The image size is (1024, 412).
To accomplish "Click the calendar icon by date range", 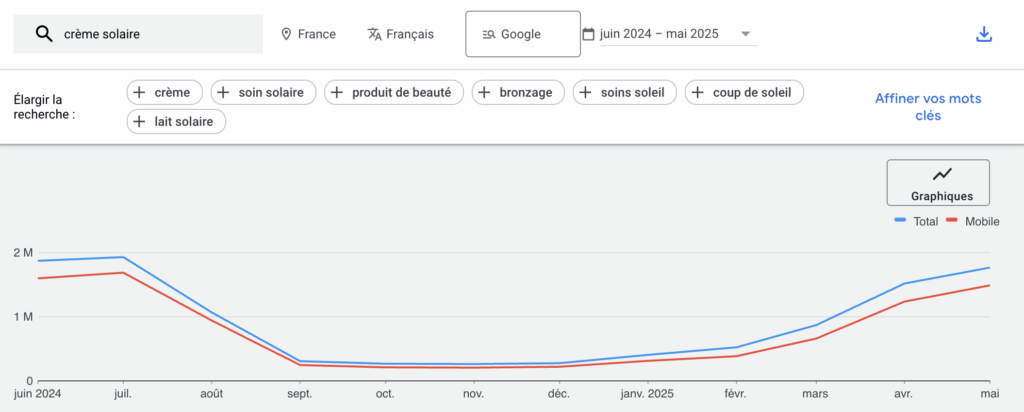I will (588, 34).
